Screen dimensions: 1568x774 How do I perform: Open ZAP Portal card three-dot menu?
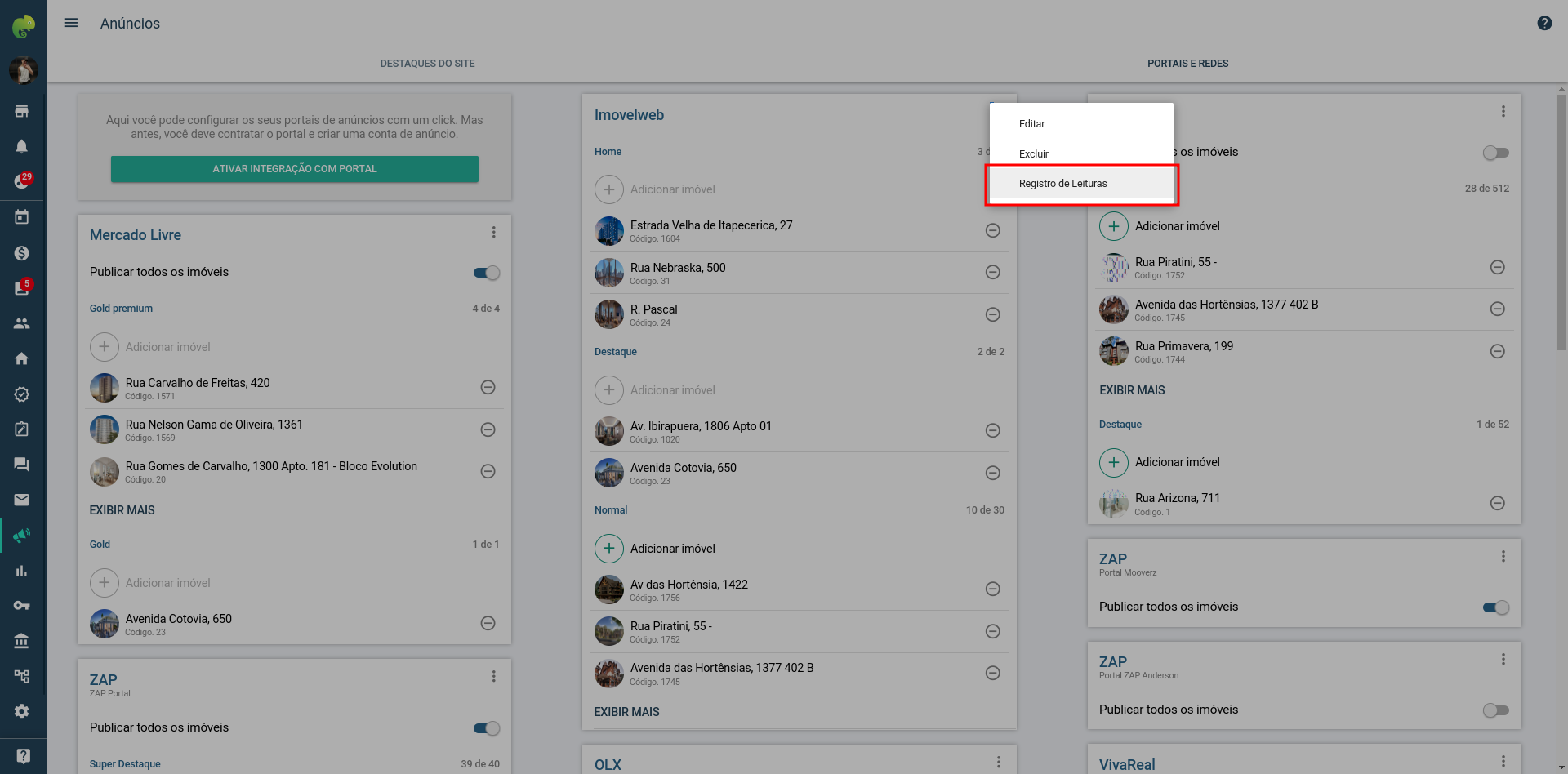click(493, 677)
